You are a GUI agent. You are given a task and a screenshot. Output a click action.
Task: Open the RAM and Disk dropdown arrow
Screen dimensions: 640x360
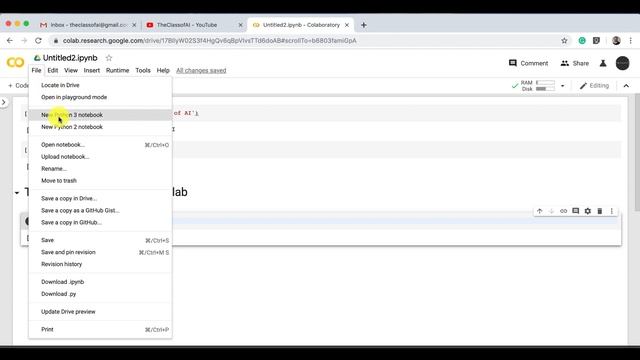tap(562, 86)
